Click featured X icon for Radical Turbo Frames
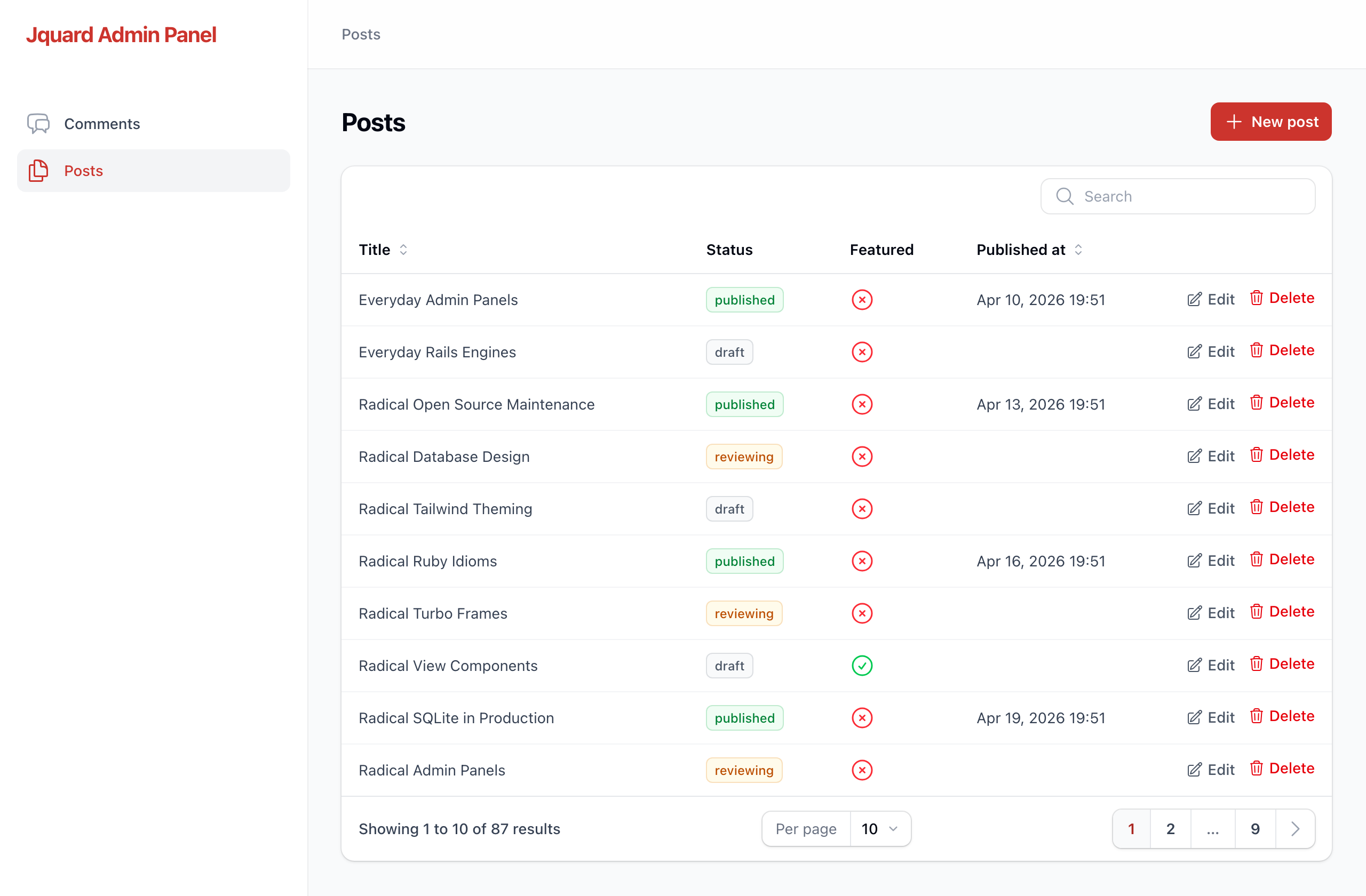The height and width of the screenshot is (896, 1366). click(x=862, y=613)
